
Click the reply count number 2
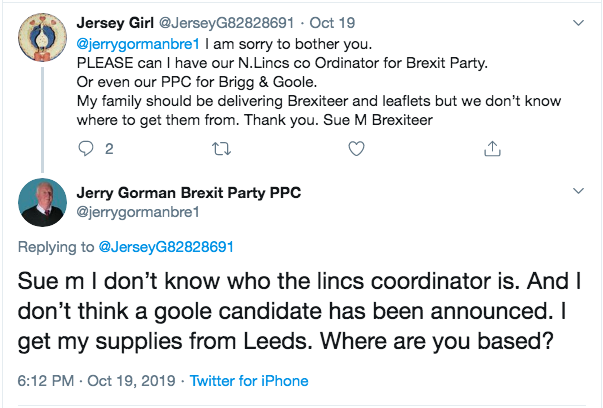[109, 150]
